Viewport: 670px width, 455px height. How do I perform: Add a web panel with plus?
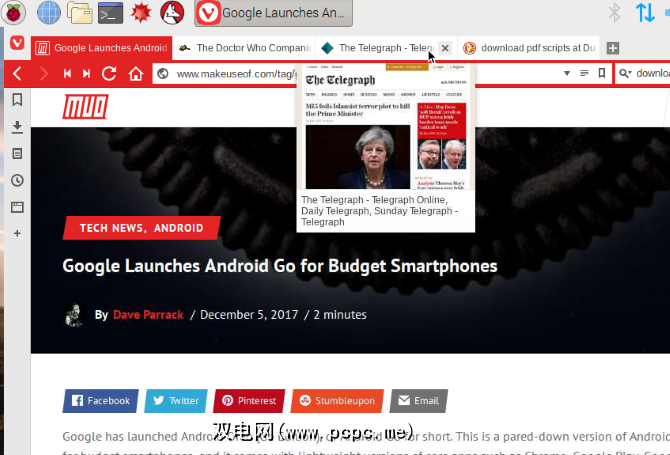point(17,233)
